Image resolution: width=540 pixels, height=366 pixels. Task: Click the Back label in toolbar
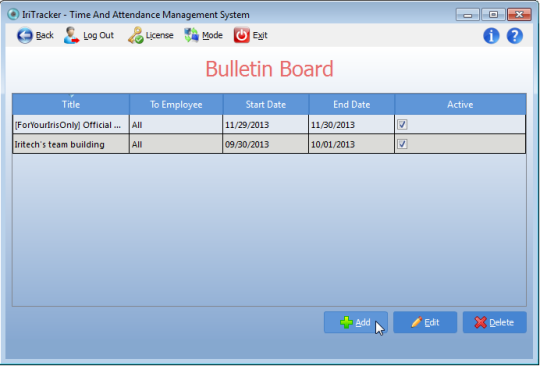(45, 35)
